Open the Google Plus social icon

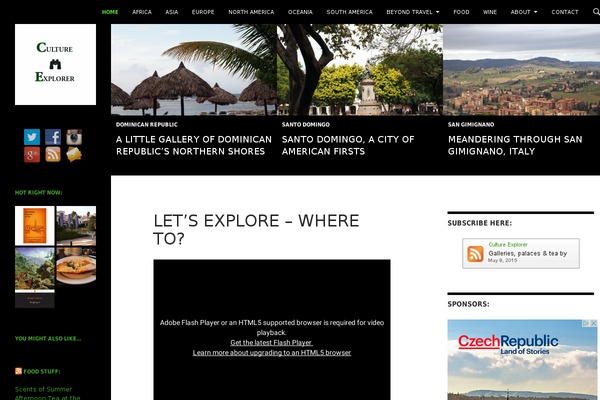click(x=32, y=154)
